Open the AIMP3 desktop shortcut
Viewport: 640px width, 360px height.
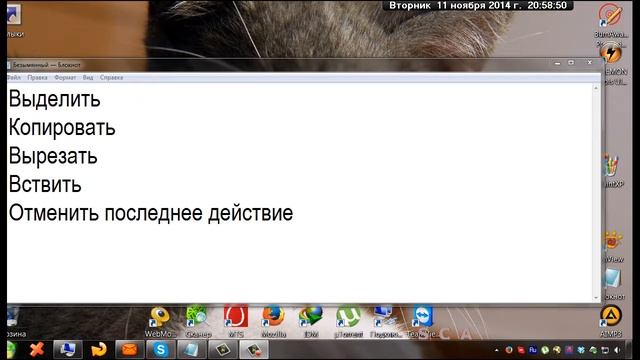tap(611, 322)
